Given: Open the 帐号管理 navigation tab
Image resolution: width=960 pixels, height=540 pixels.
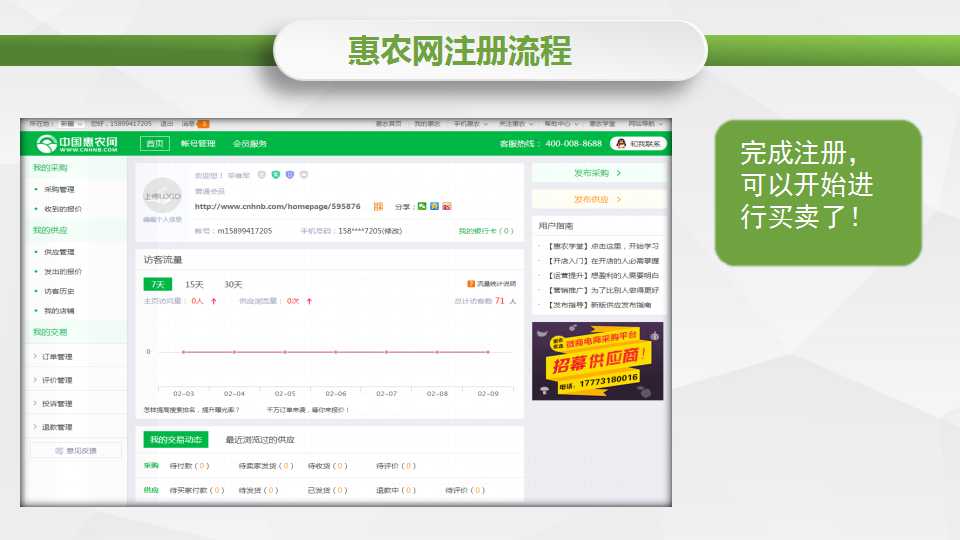Looking at the screenshot, I should [x=197, y=144].
